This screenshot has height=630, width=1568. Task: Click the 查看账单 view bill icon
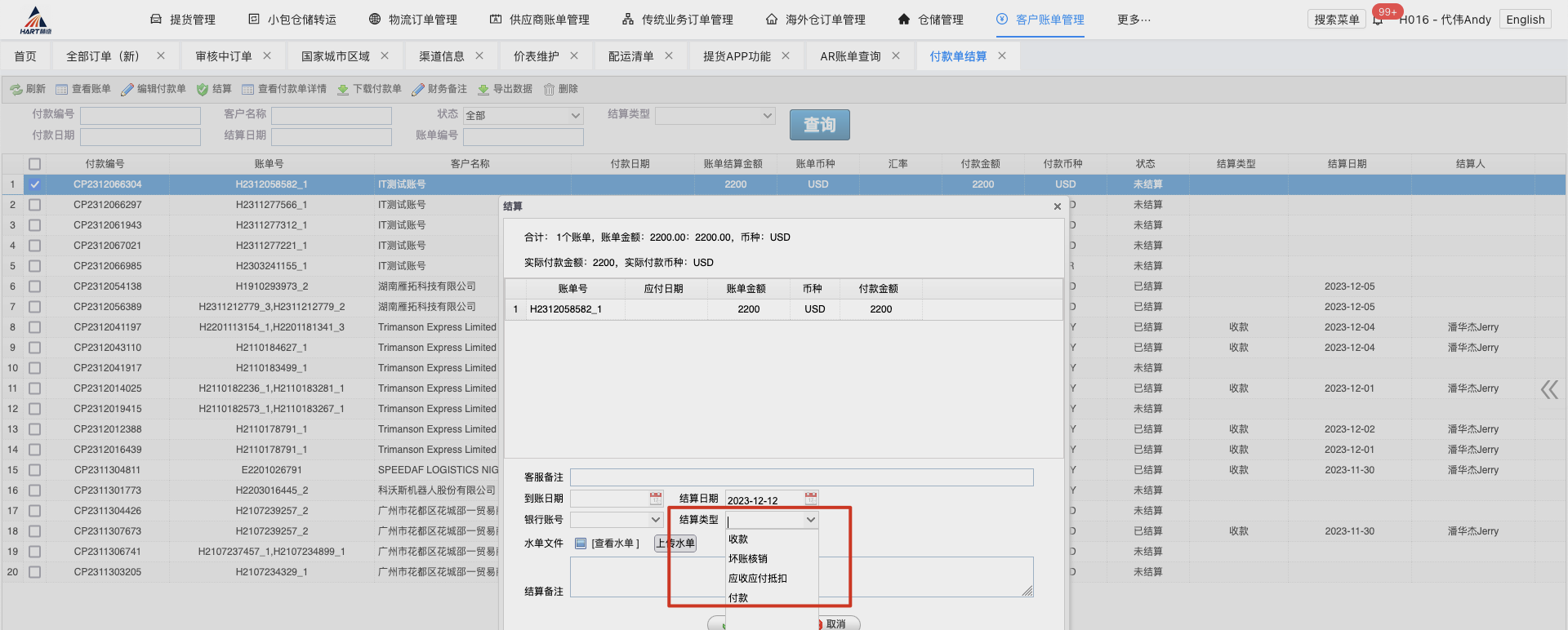[x=62, y=89]
